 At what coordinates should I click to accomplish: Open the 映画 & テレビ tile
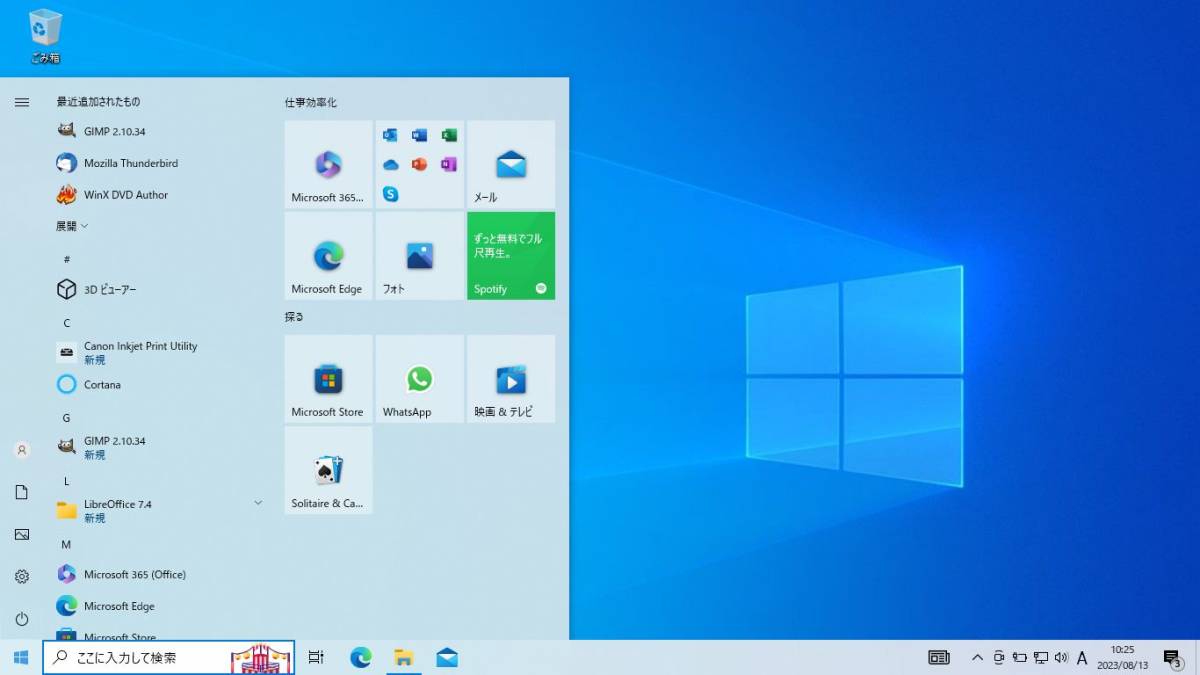pyautogui.click(x=511, y=379)
